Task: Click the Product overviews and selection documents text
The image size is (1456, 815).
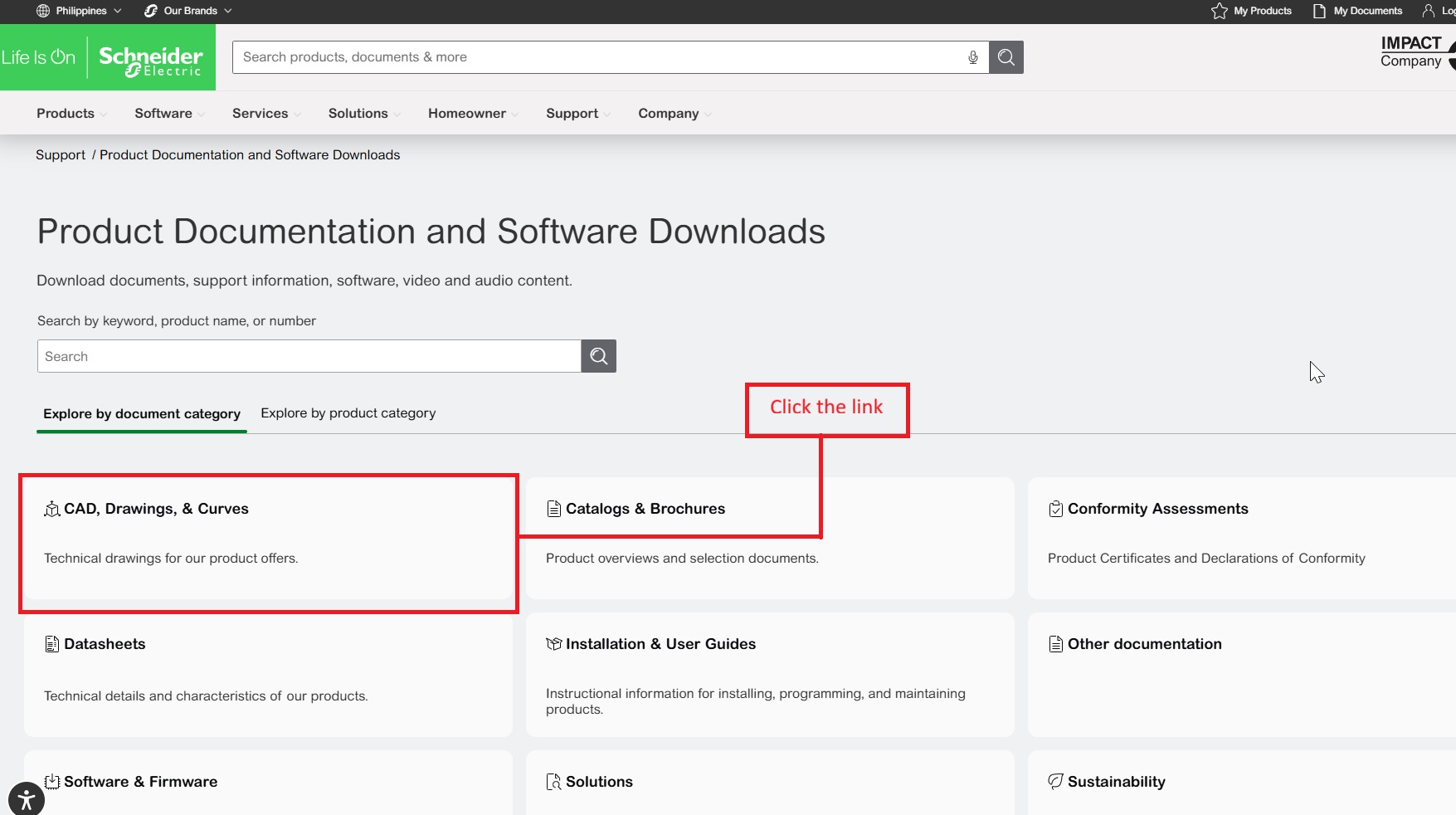Action: [682, 559]
